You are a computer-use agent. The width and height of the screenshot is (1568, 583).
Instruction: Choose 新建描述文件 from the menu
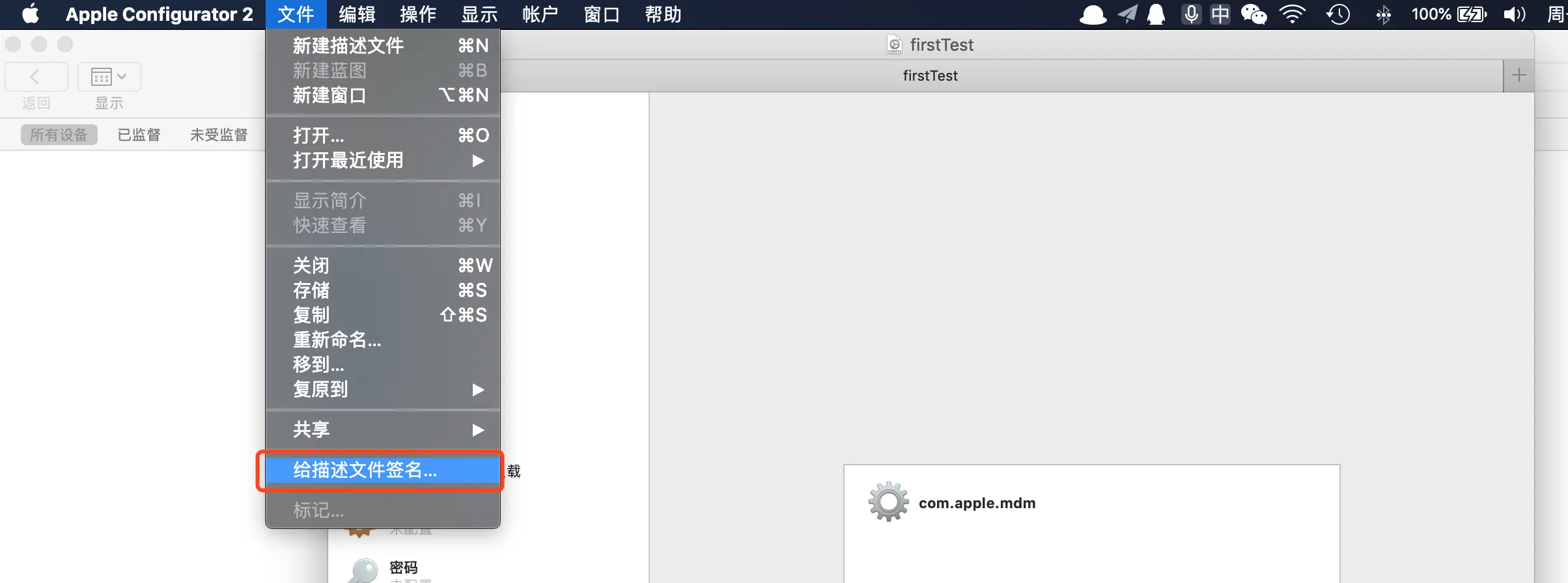tap(383, 46)
